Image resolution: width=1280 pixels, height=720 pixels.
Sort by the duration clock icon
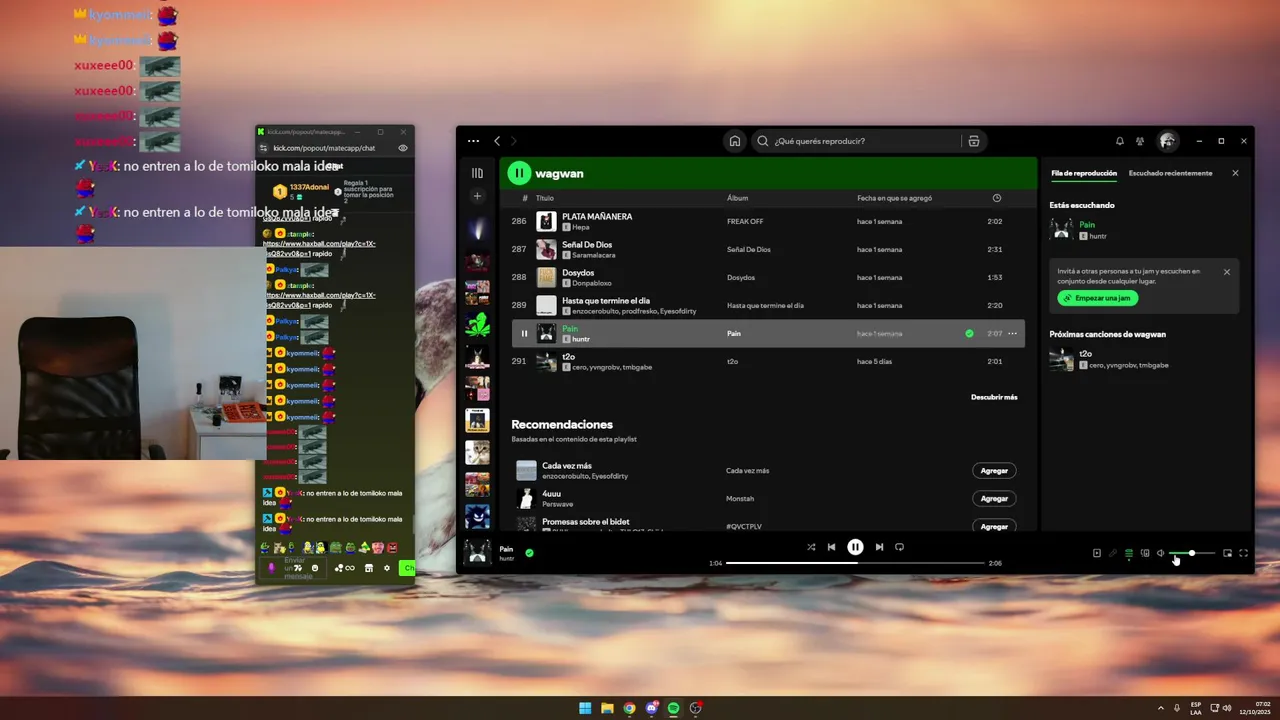pyautogui.click(x=996, y=198)
